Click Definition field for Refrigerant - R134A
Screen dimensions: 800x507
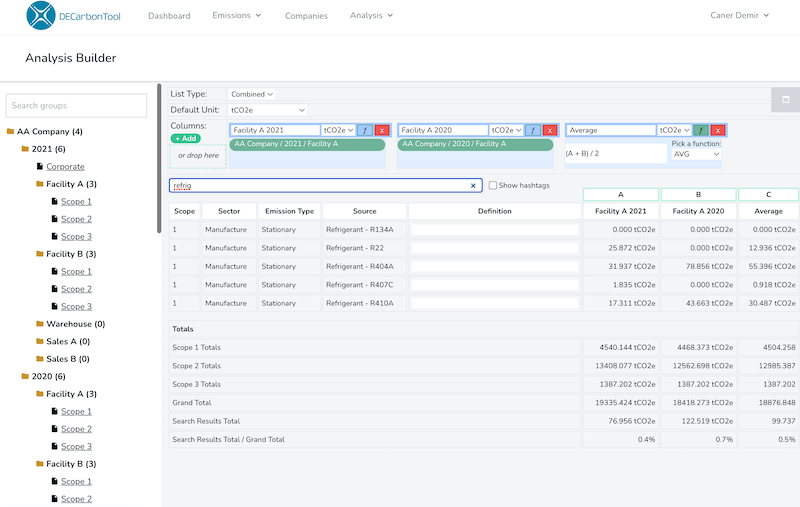coord(494,230)
